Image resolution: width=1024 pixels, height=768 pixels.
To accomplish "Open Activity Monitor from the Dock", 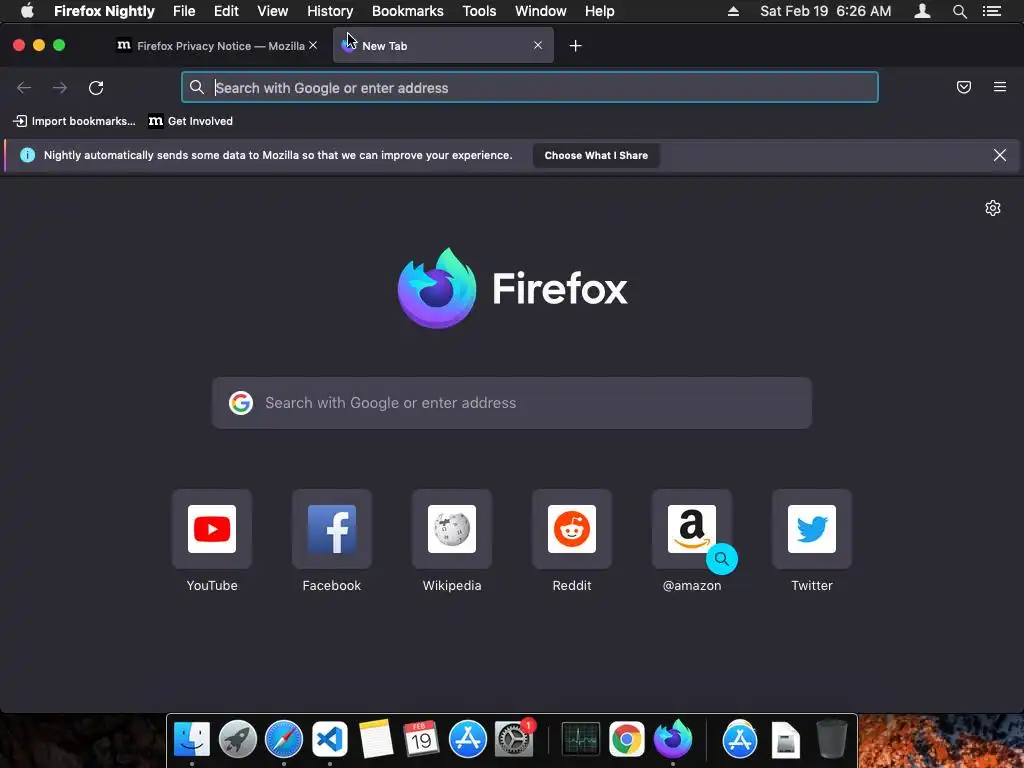I will 581,739.
